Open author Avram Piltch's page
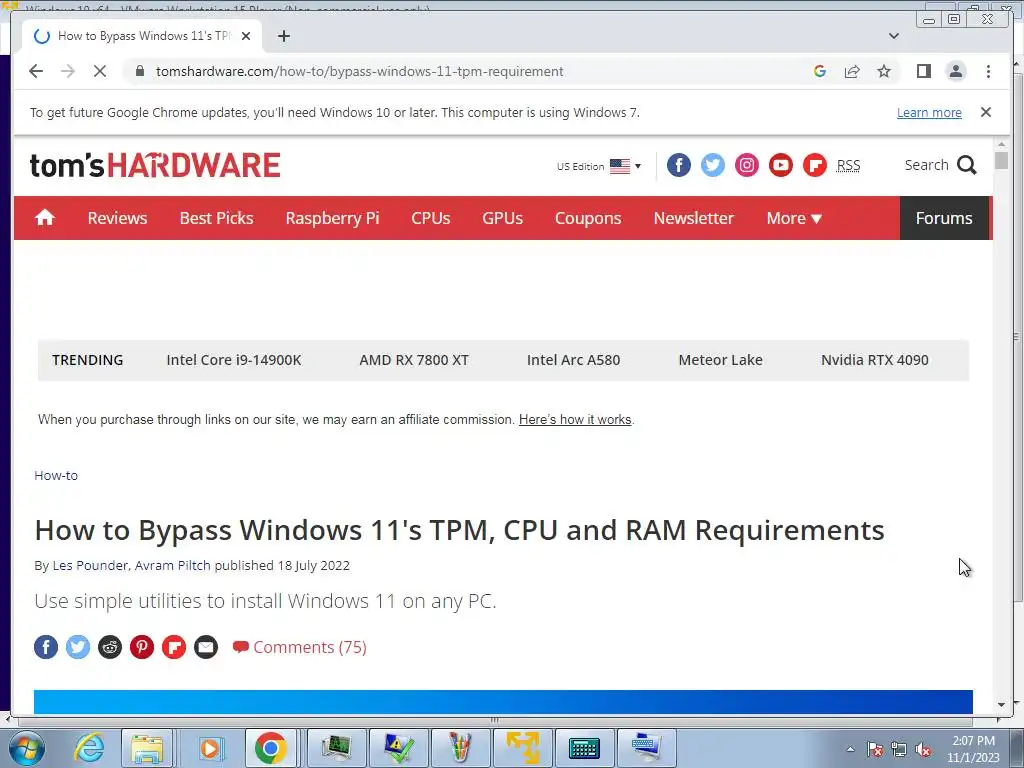The height and width of the screenshot is (768, 1024). [x=172, y=566]
